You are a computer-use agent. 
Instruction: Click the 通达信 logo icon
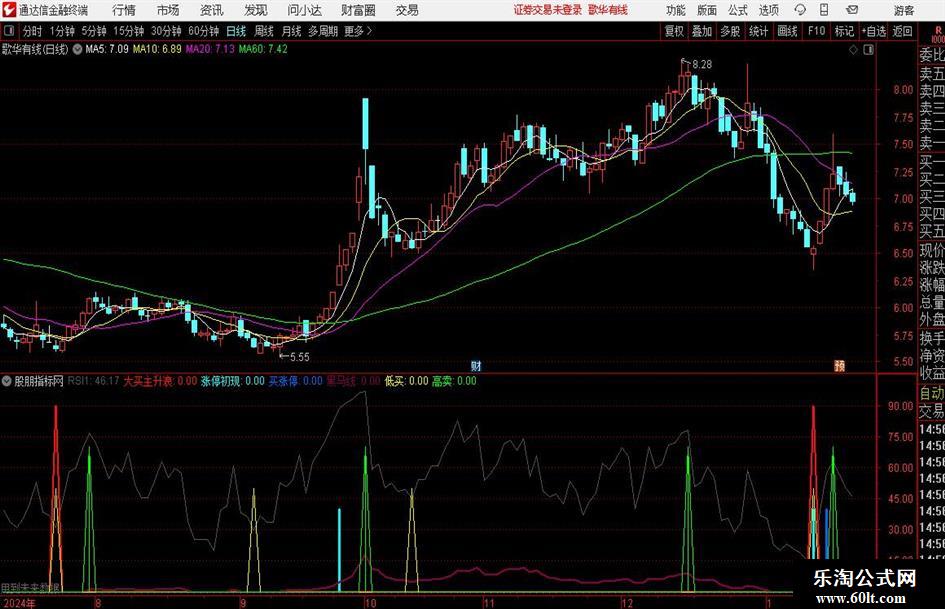click(x=9, y=10)
